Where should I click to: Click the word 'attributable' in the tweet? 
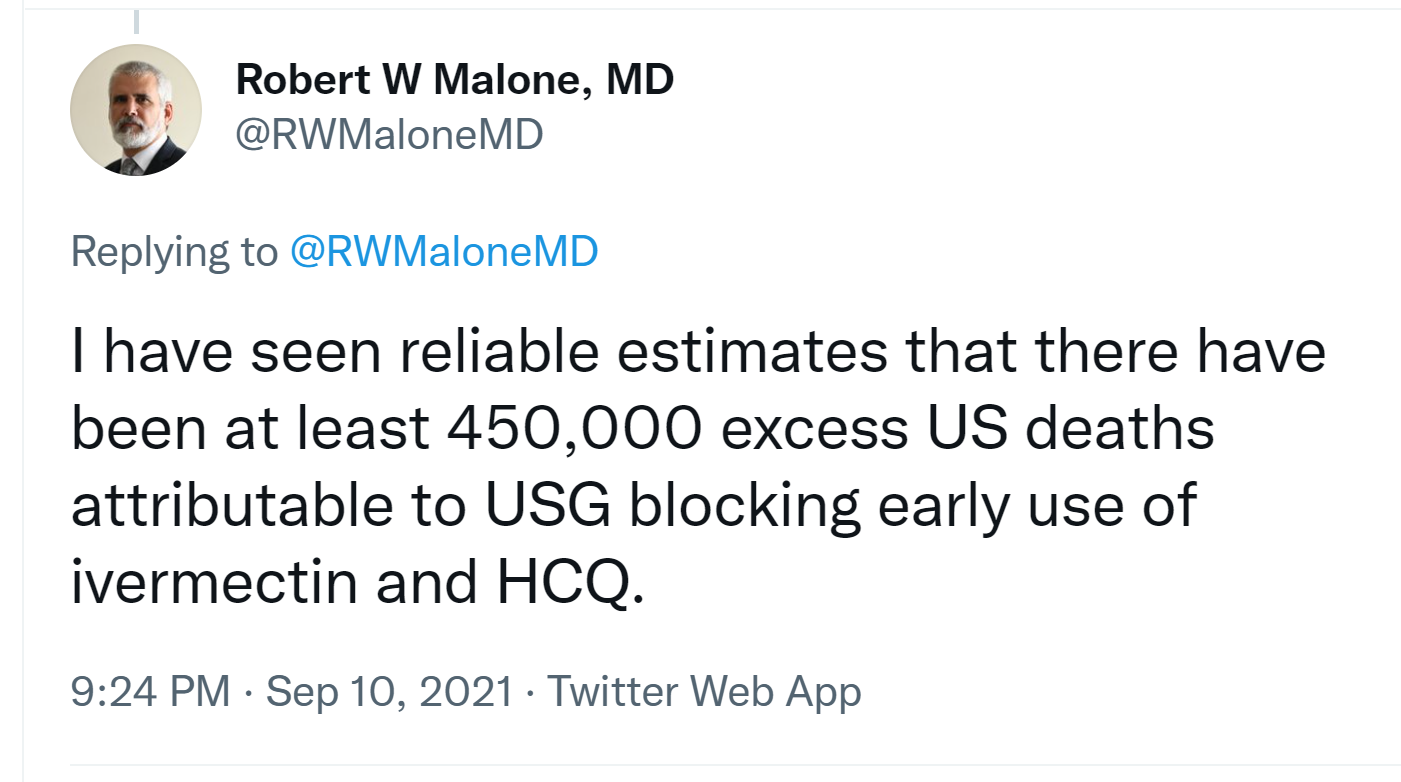(x=232, y=505)
